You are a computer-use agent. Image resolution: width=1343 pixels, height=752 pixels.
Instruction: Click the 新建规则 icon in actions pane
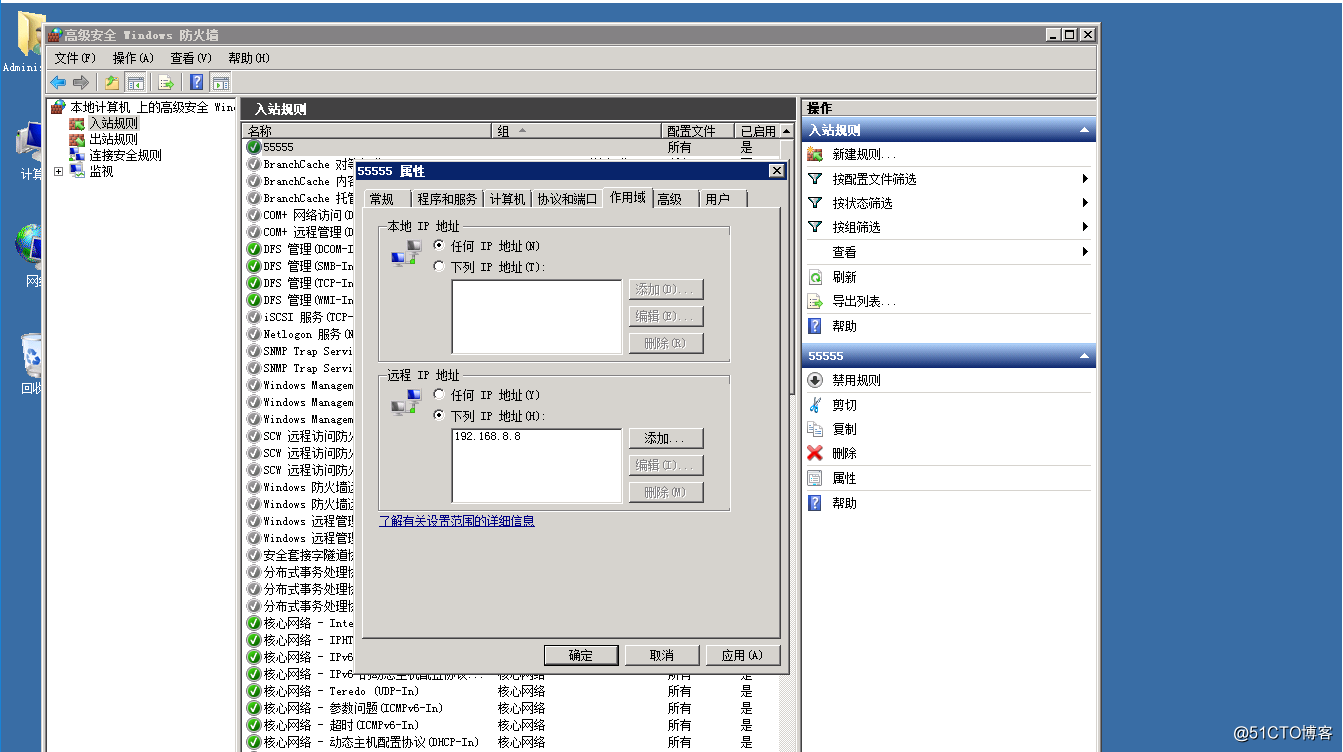(815, 154)
